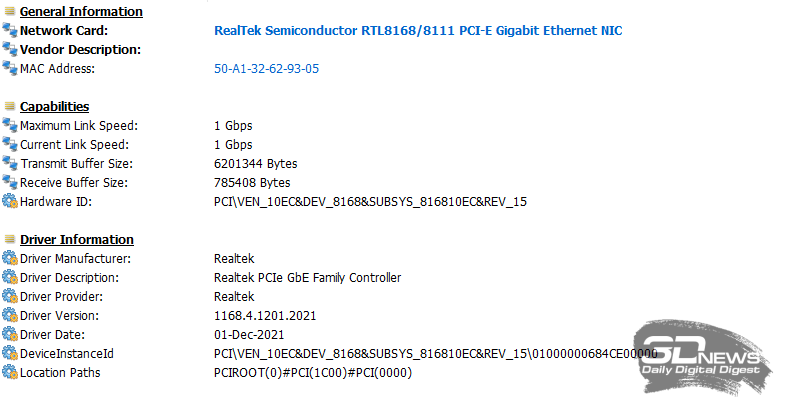Image resolution: width=787 pixels, height=413 pixels.
Task: Open the RealTek RTL8168/8111 network card link
Action: [x=418, y=31]
